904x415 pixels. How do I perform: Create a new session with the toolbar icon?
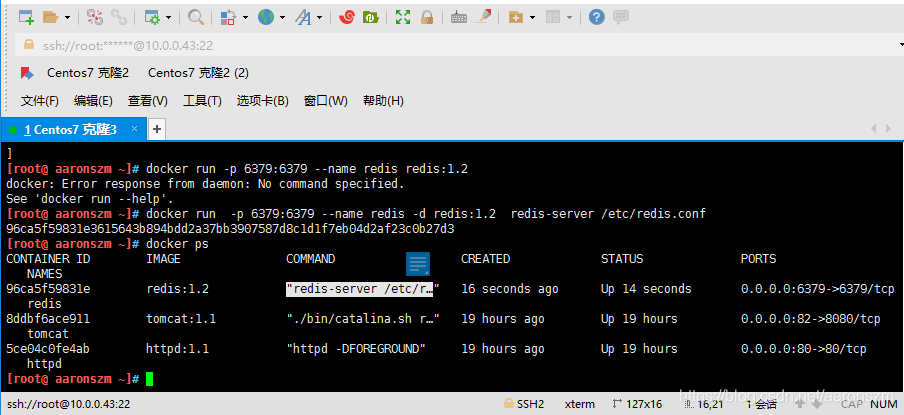26,17
